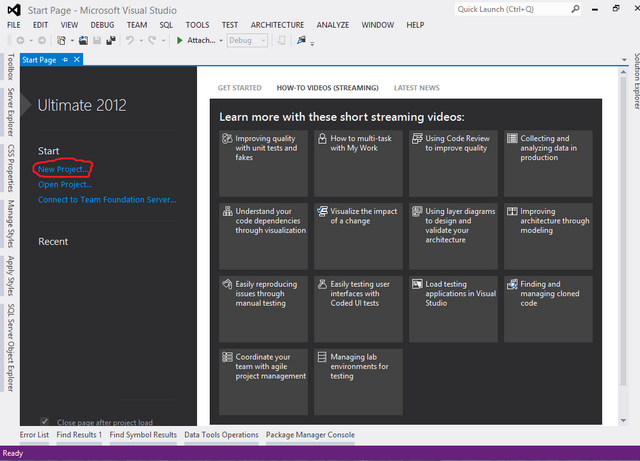Screen dimensions: 640x461
Task: Open Easily reproducing issues video icon
Action: coord(227,283)
